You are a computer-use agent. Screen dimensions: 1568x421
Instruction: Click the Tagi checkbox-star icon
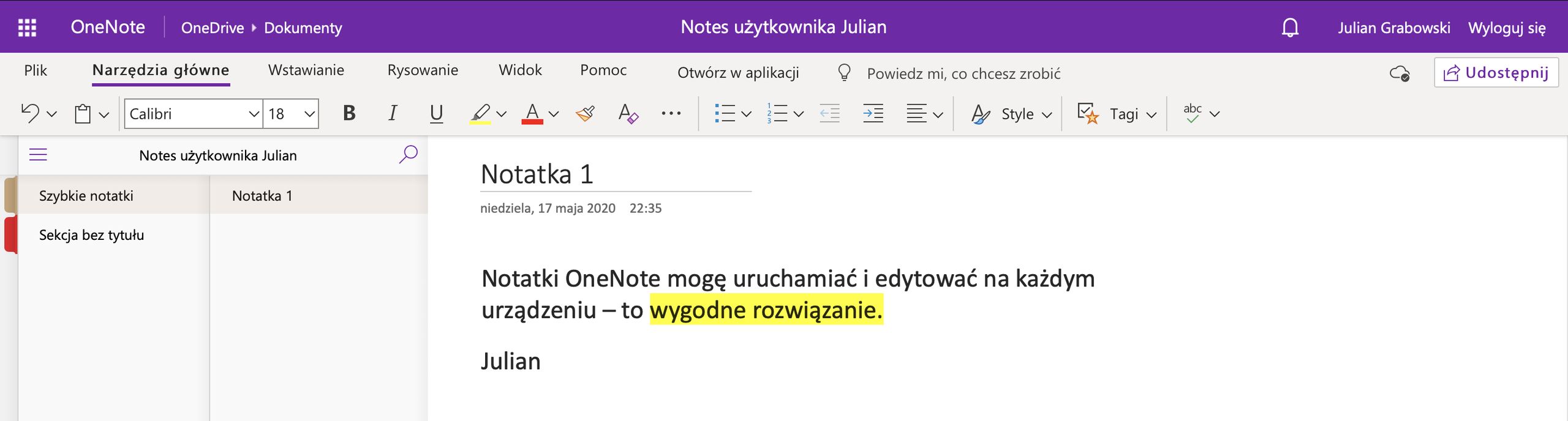[1088, 113]
